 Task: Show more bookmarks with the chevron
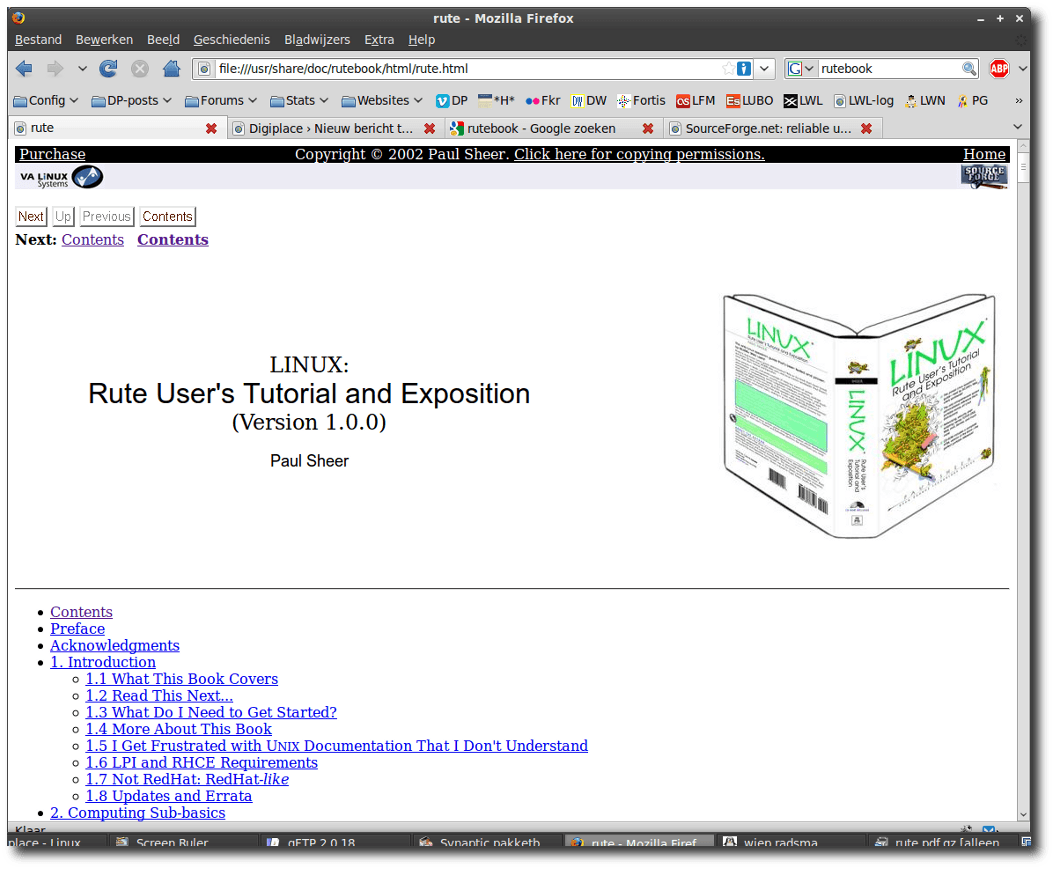coord(1019,101)
